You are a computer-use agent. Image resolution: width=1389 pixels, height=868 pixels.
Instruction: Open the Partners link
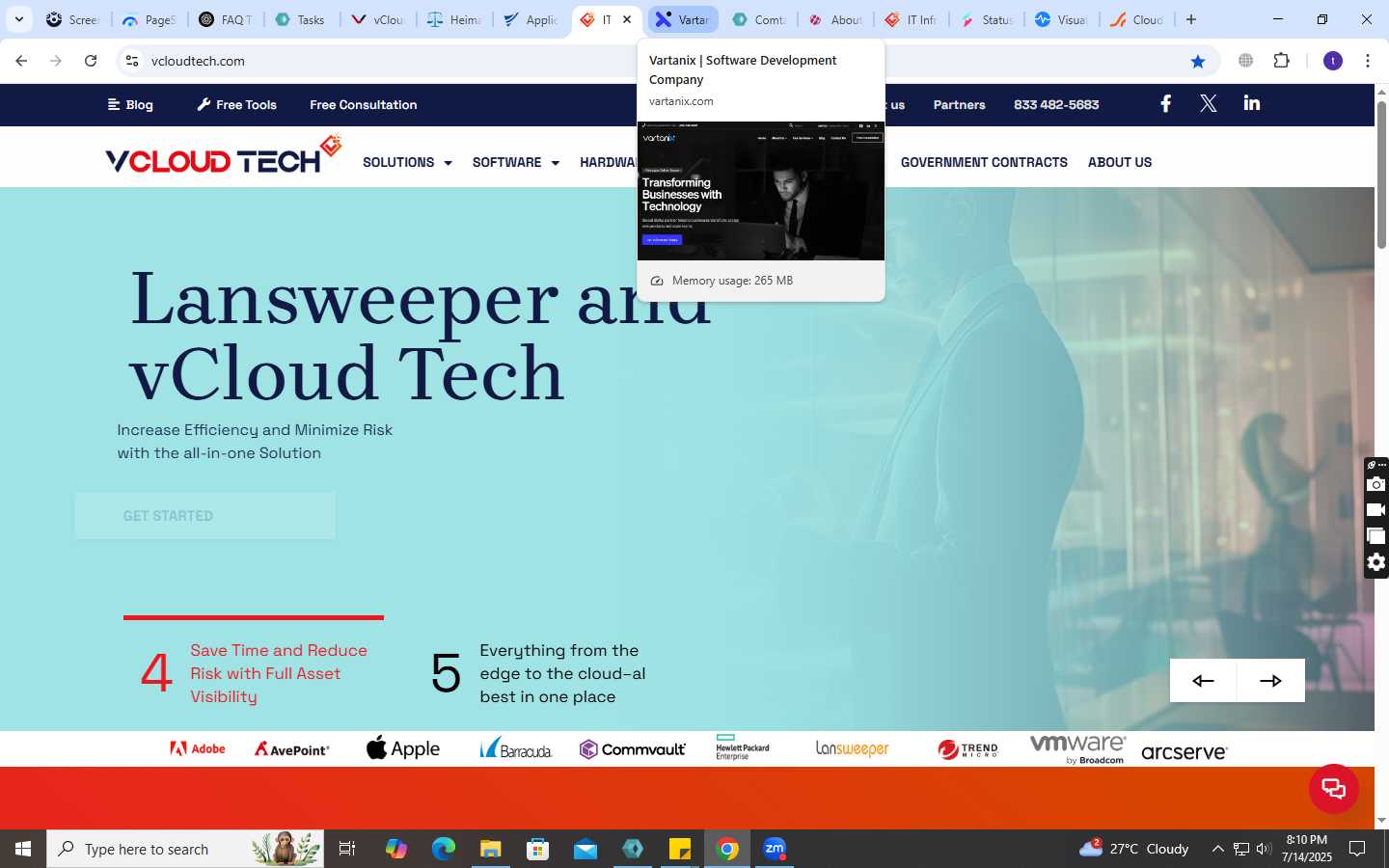point(959,105)
